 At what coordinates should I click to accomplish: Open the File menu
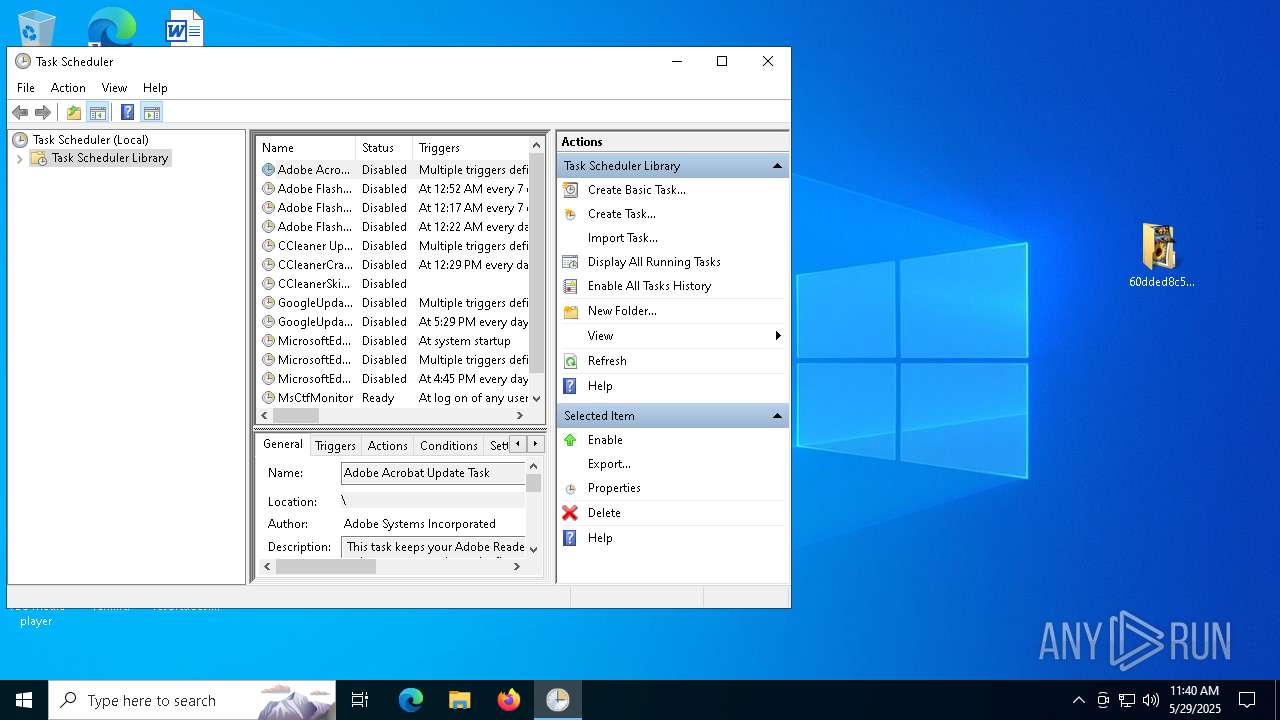[26, 88]
